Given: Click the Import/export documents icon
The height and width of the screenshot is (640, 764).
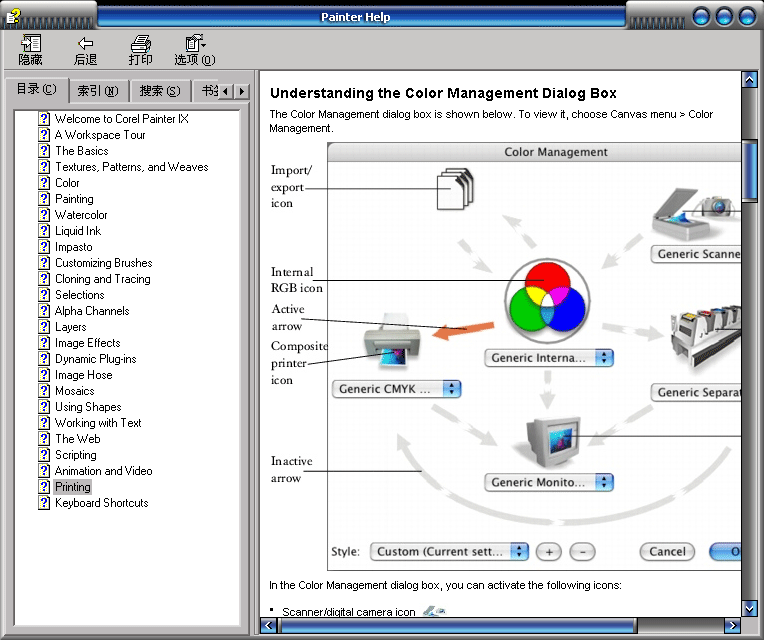Looking at the screenshot, I should tap(455, 189).
